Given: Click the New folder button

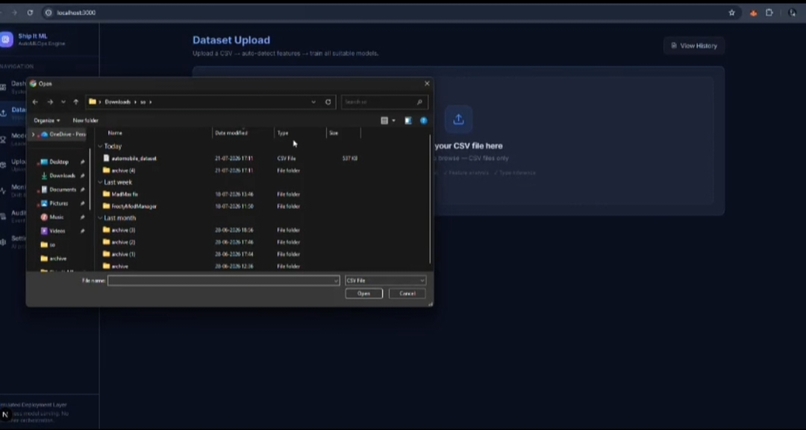Looking at the screenshot, I should point(85,121).
